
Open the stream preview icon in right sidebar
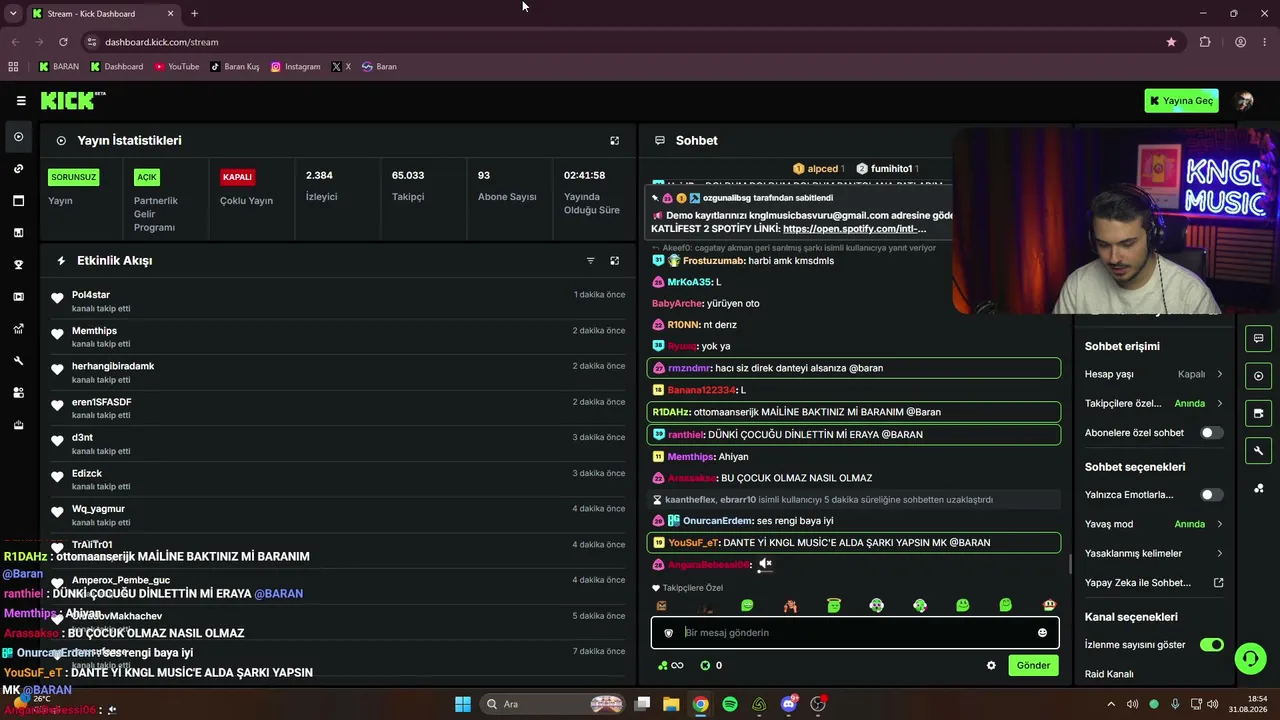tap(1258, 376)
